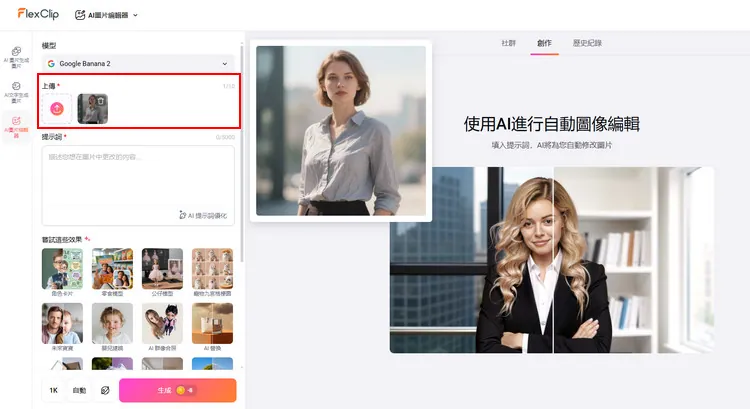Open the 1K resolution selector
This screenshot has height=409, width=750.
click(53, 390)
